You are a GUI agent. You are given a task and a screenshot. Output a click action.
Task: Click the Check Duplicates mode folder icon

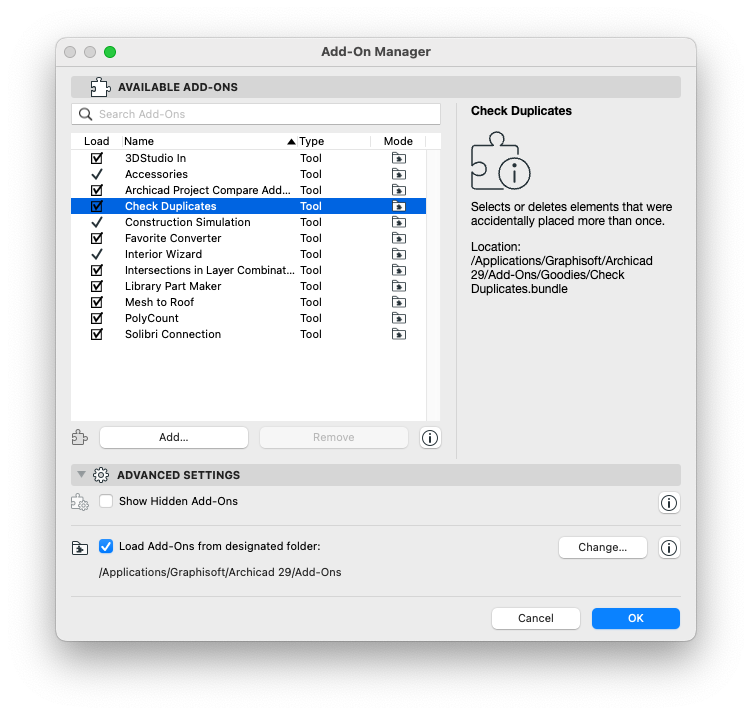[x=399, y=206]
